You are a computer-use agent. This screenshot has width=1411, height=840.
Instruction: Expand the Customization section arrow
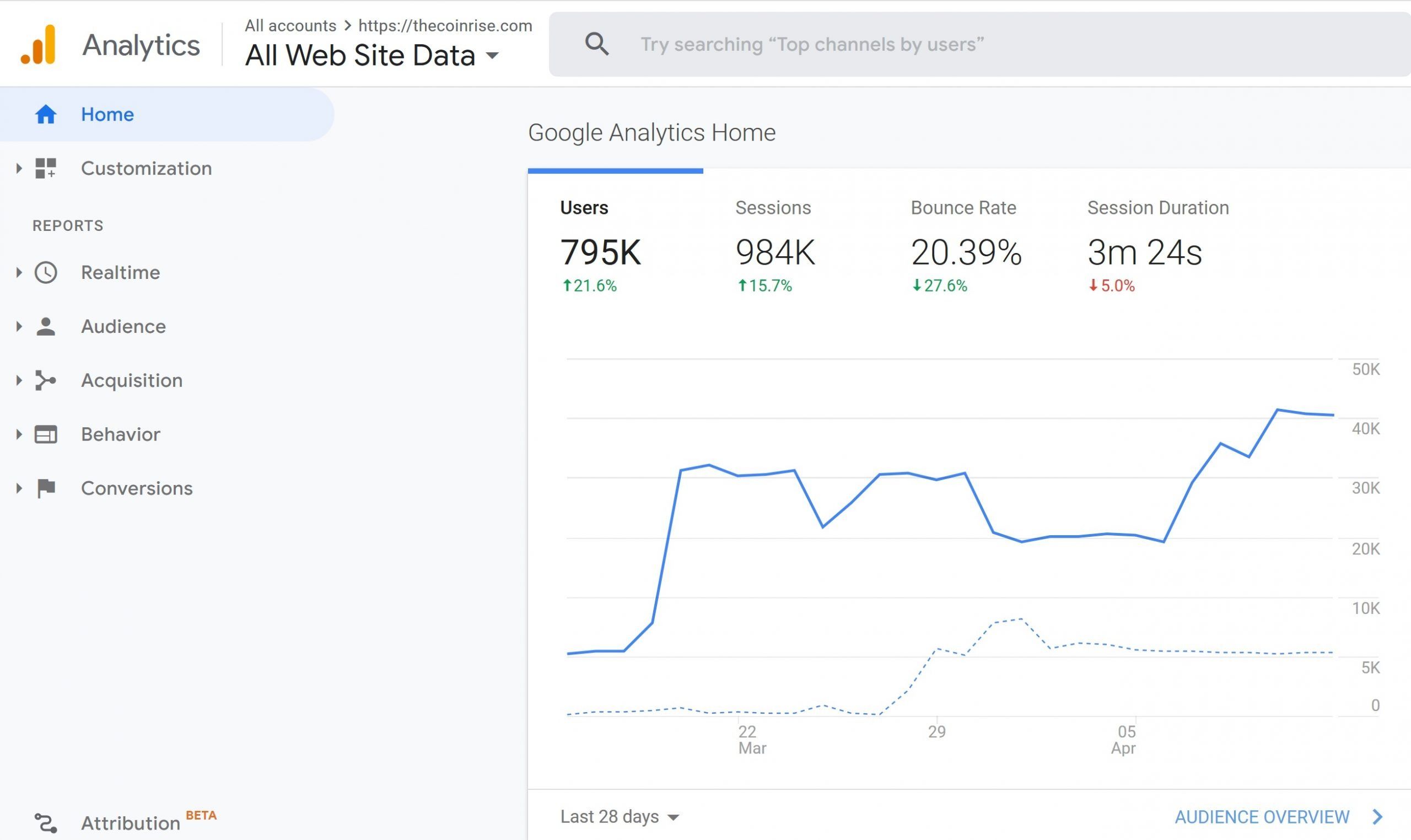pyautogui.click(x=19, y=168)
